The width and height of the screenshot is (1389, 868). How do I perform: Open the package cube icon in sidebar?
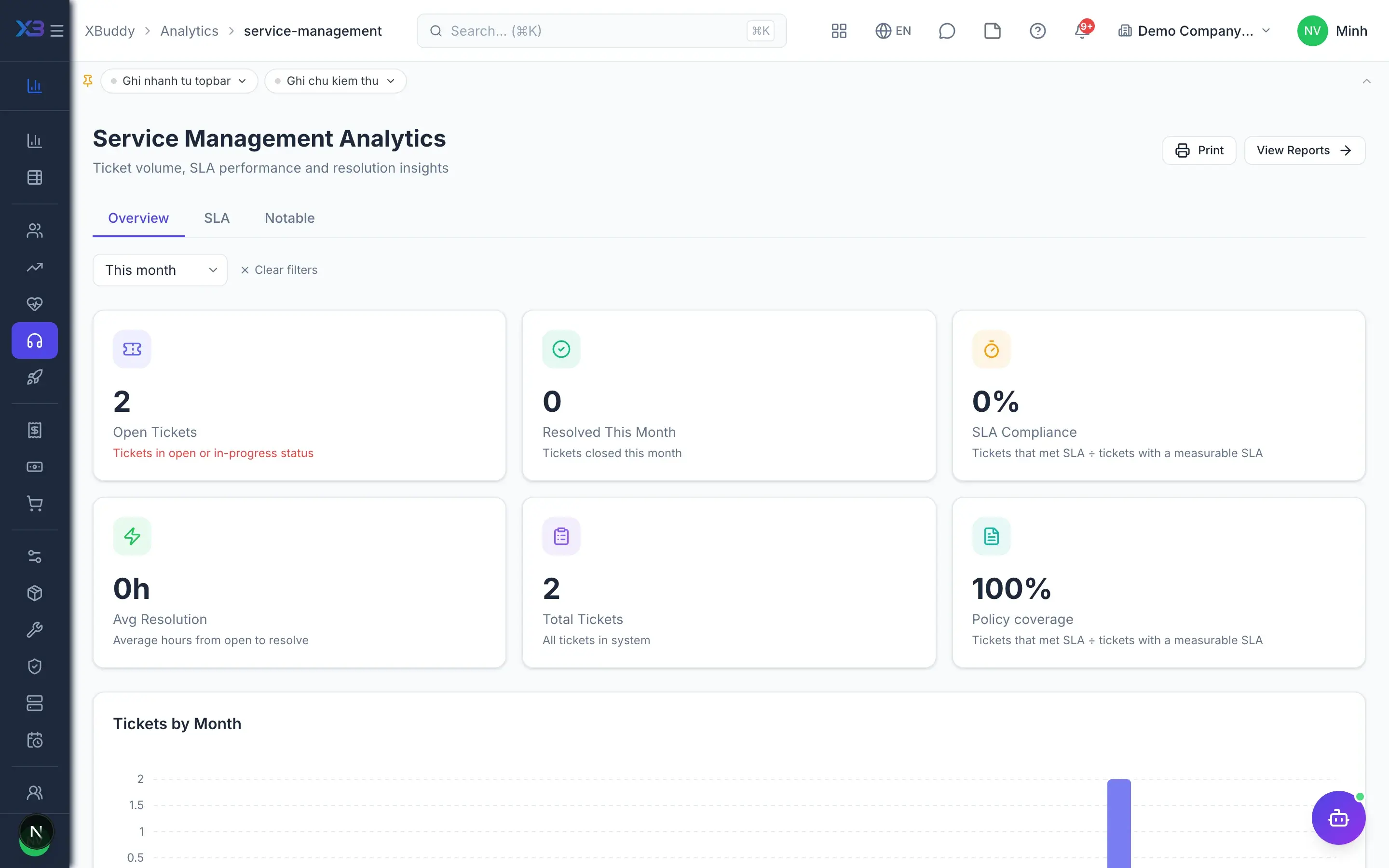[34, 593]
